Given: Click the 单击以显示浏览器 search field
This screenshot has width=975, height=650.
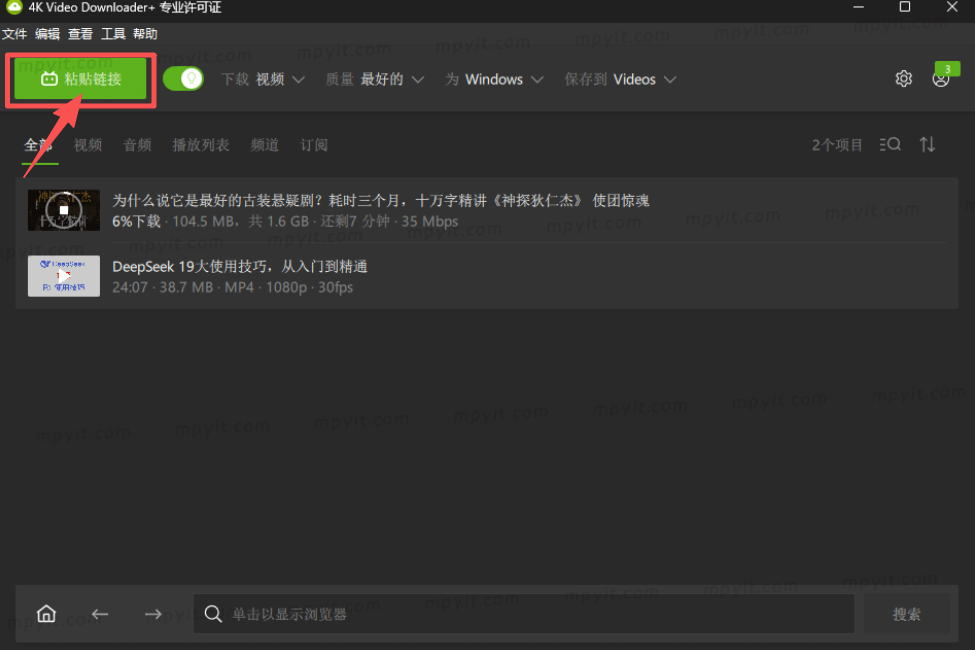Looking at the screenshot, I should pos(524,614).
